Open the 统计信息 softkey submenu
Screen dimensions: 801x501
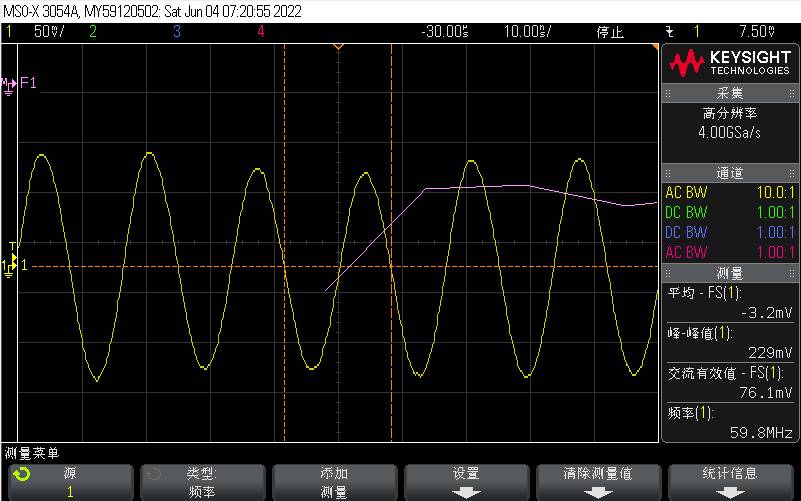pos(731,482)
